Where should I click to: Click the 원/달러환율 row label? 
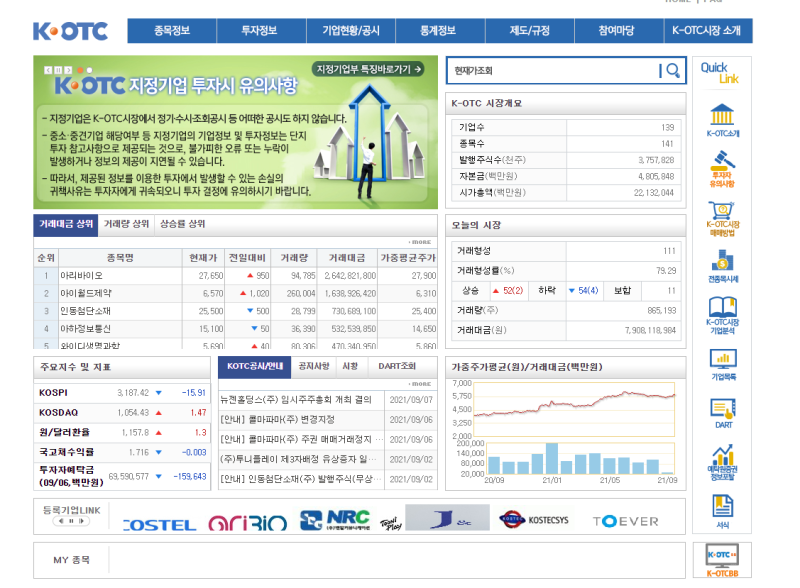pos(64,432)
